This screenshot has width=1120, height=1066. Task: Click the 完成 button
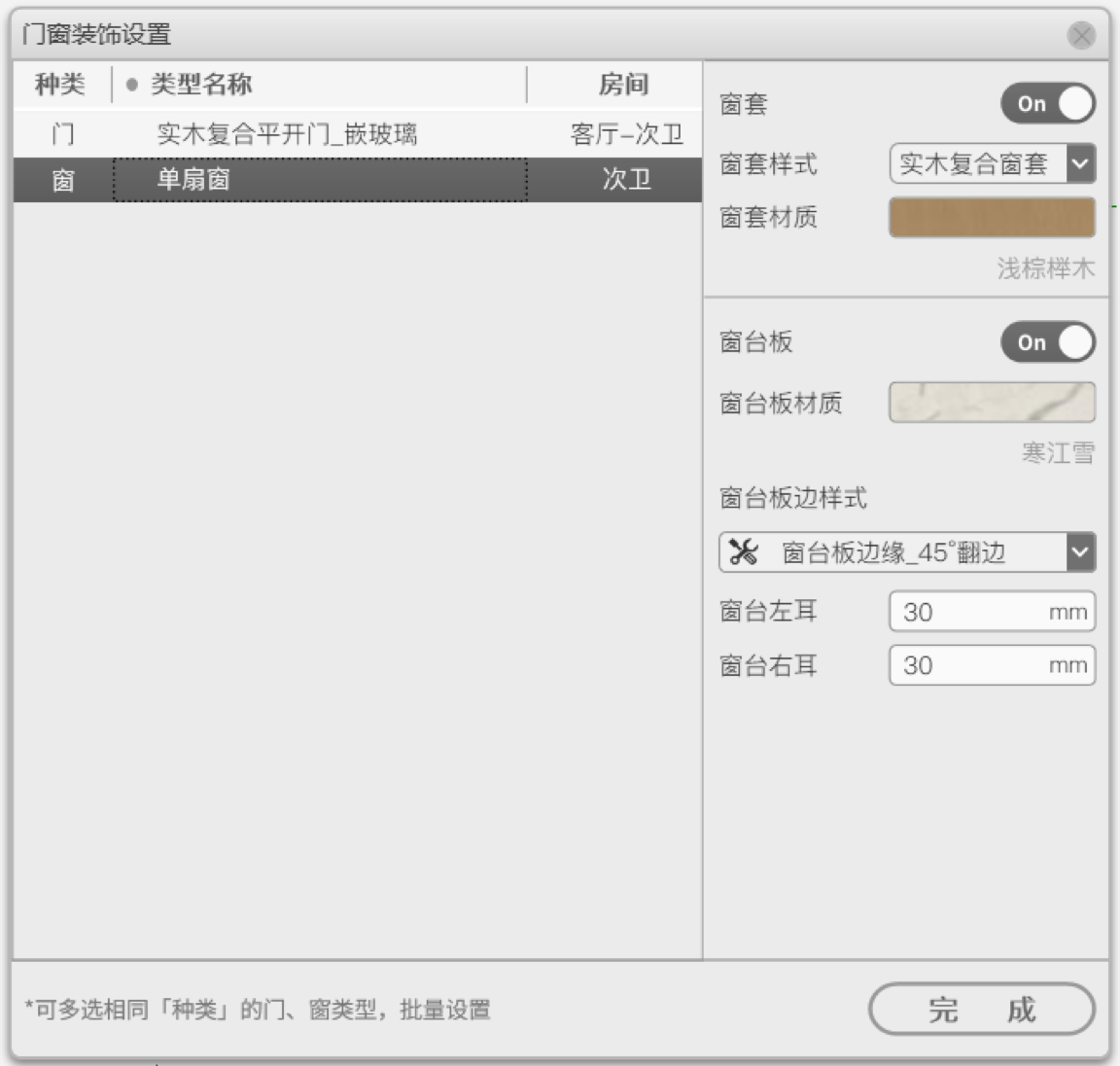(981, 1009)
